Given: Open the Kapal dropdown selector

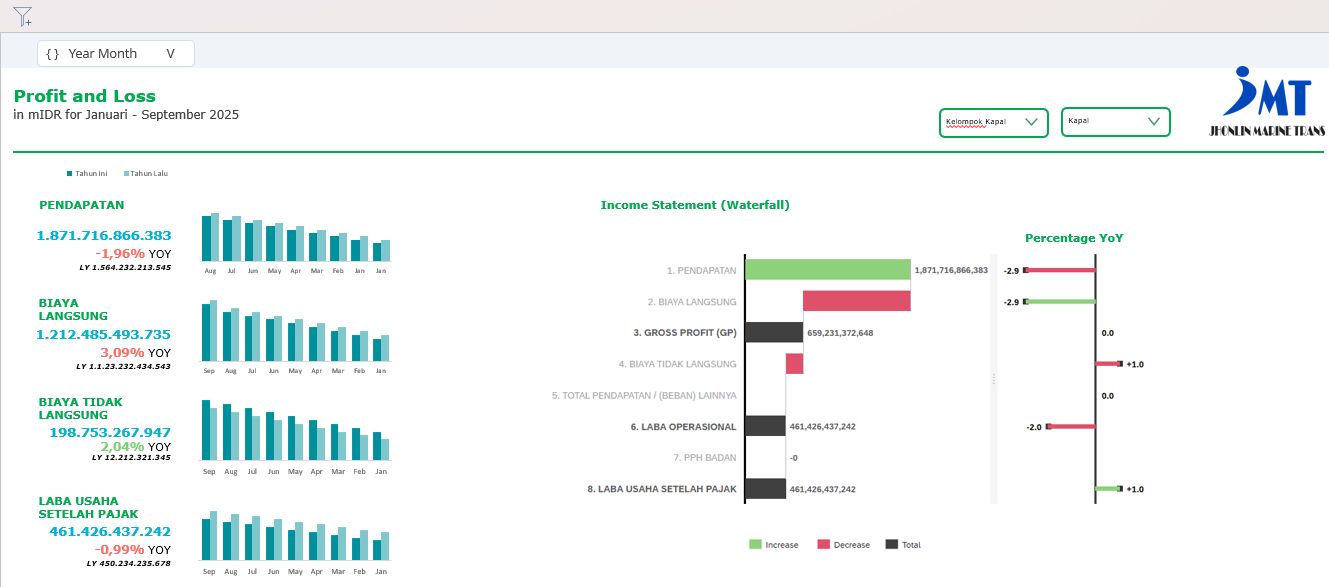Looking at the screenshot, I should pos(1116,122).
